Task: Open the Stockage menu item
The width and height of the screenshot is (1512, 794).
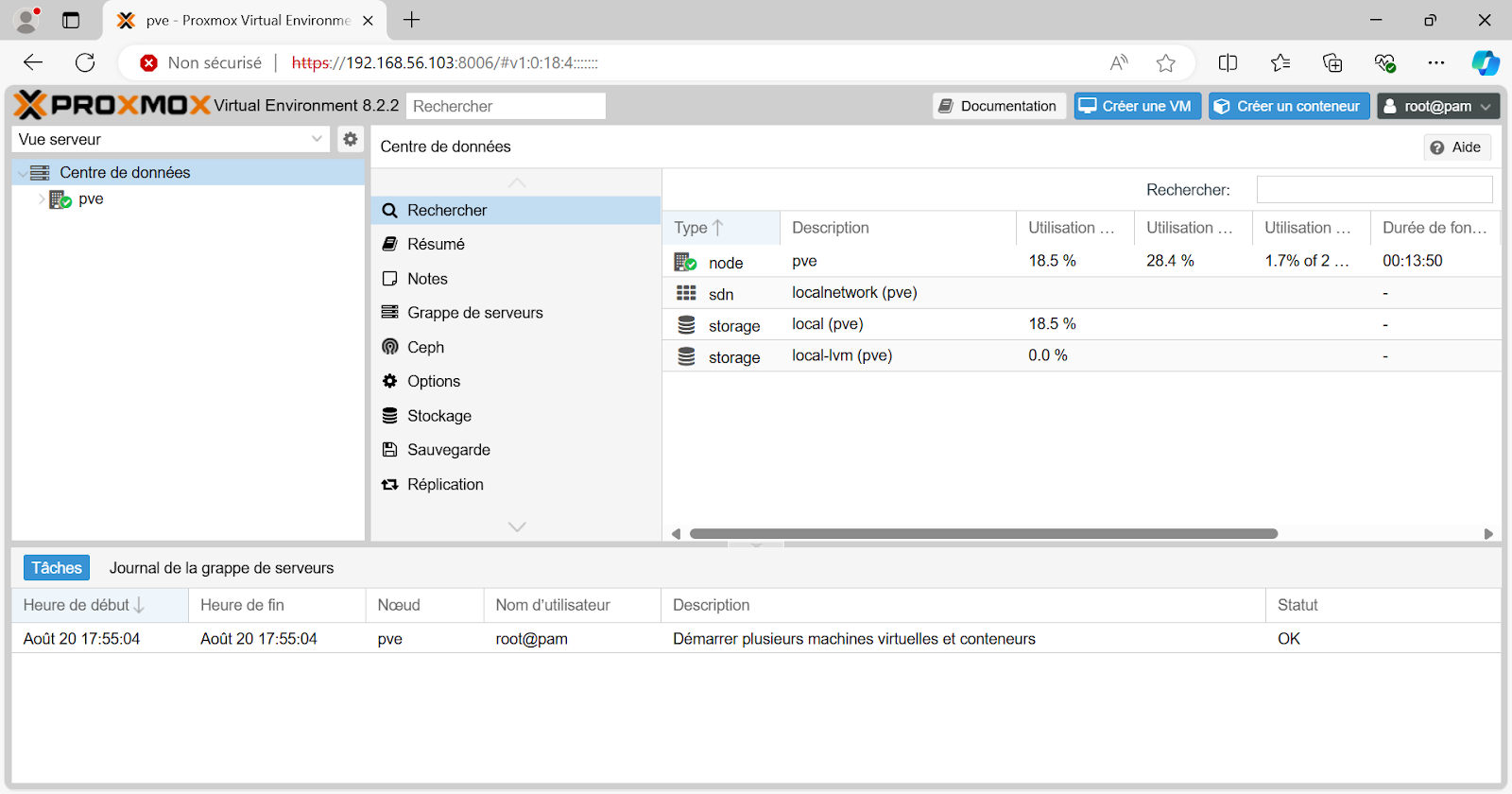Action: click(516, 416)
